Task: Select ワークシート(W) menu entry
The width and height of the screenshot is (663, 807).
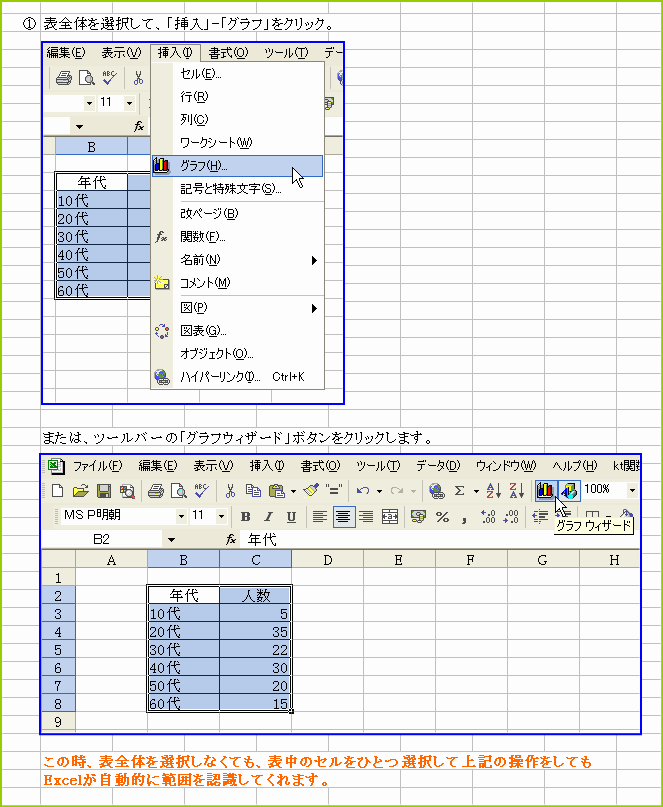Action: (237, 143)
